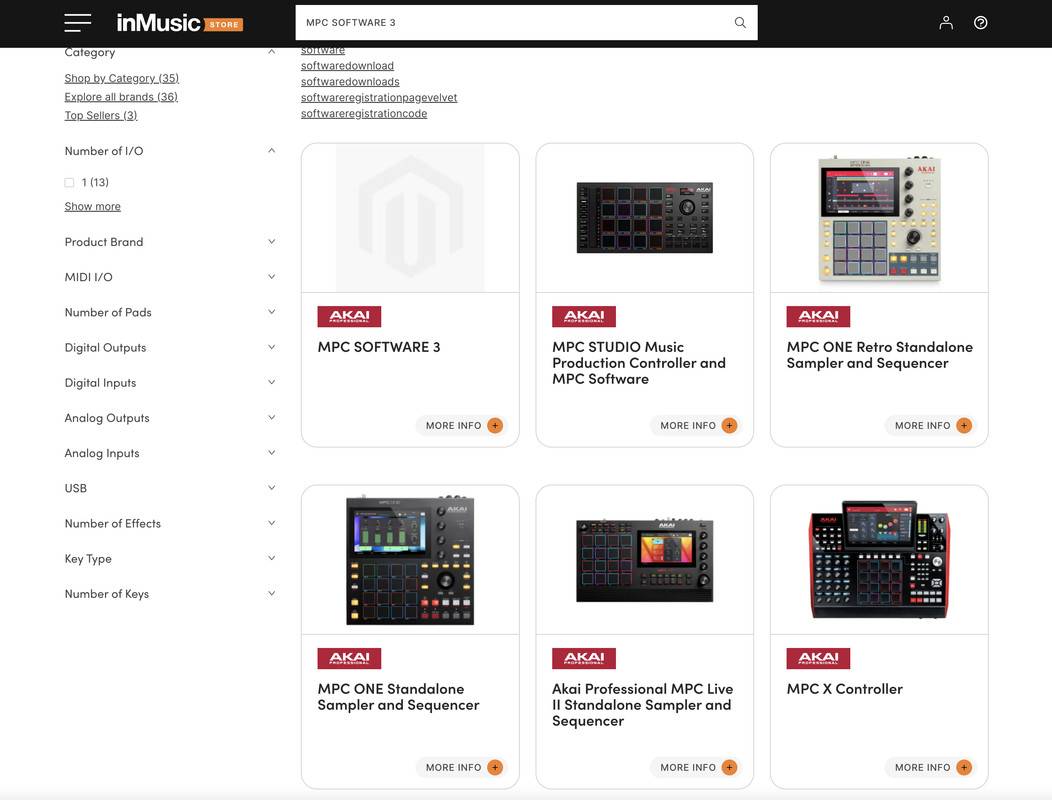This screenshot has height=800, width=1052.
Task: Open the help question mark icon
Action: [x=980, y=23]
